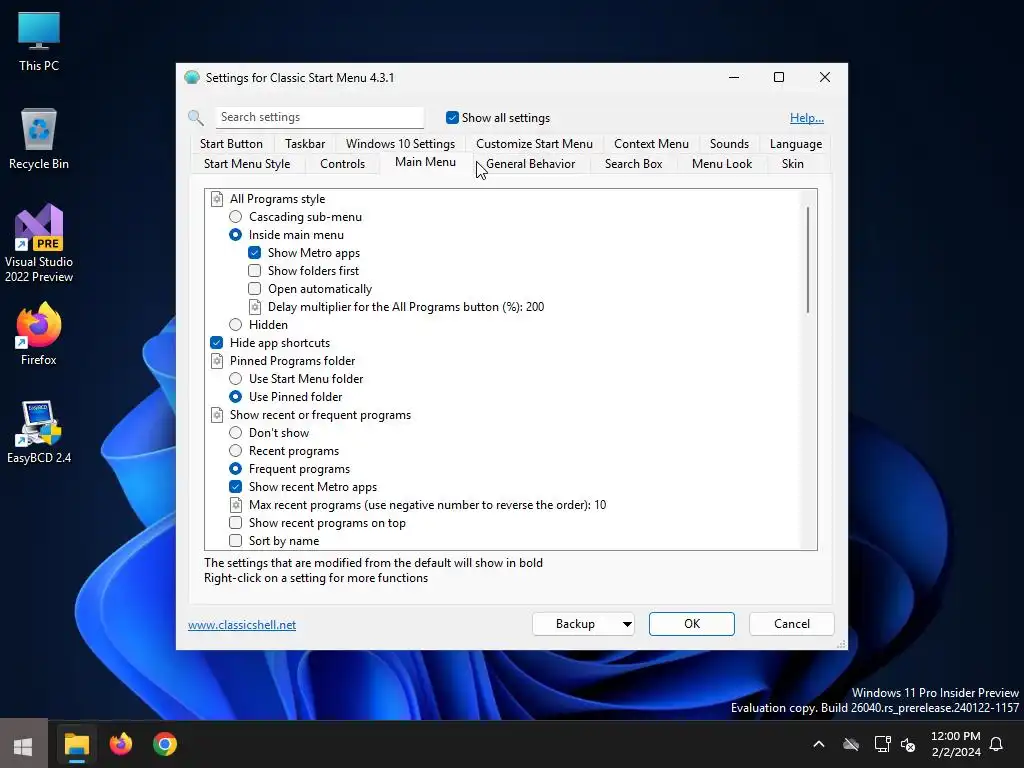The height and width of the screenshot is (768, 1024).
Task: Open the Sounds tab
Action: [729, 144]
